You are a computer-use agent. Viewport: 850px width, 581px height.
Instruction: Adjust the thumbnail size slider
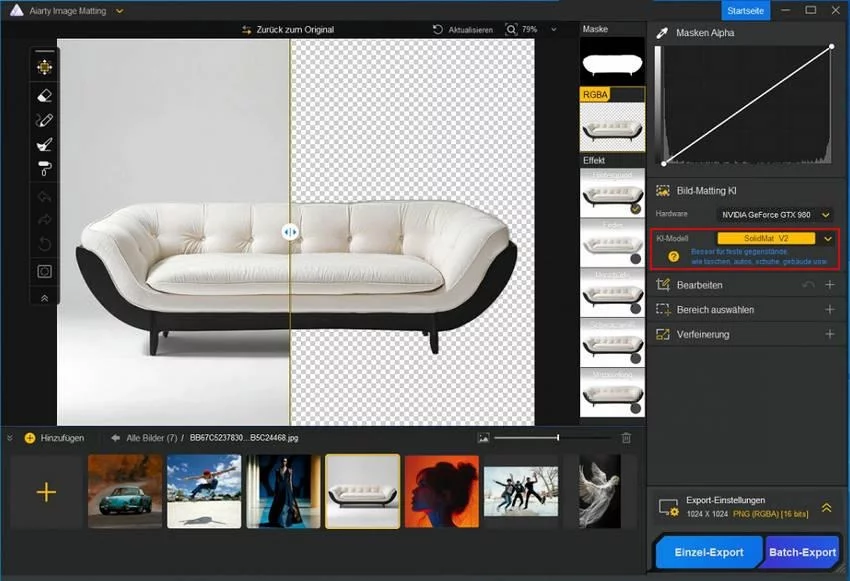point(557,438)
